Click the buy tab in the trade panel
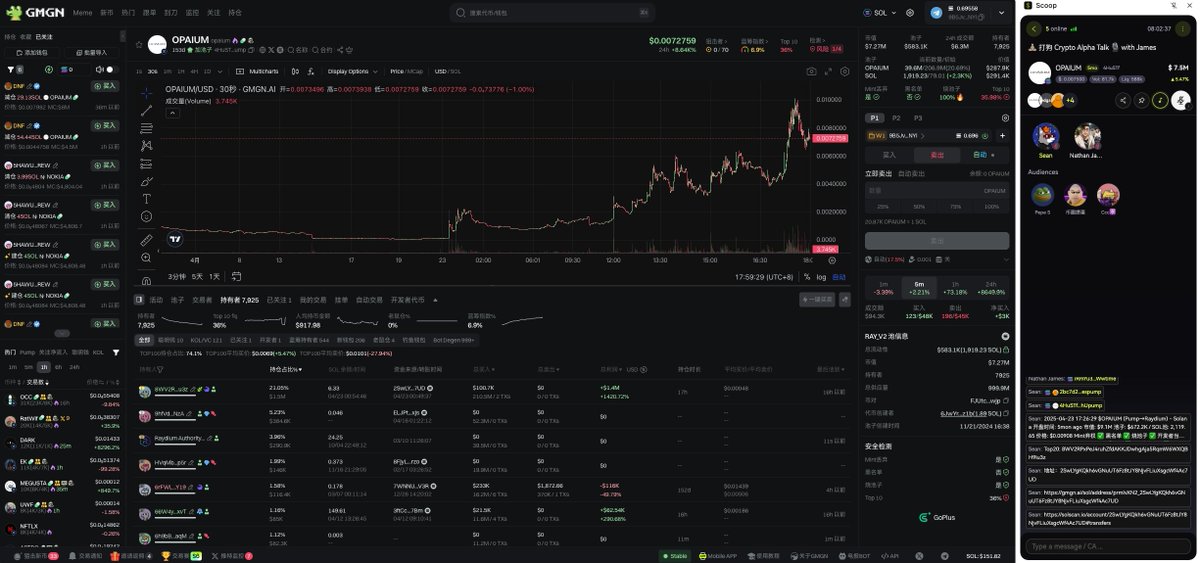Viewport: 1200px width, 563px height. pos(889,155)
